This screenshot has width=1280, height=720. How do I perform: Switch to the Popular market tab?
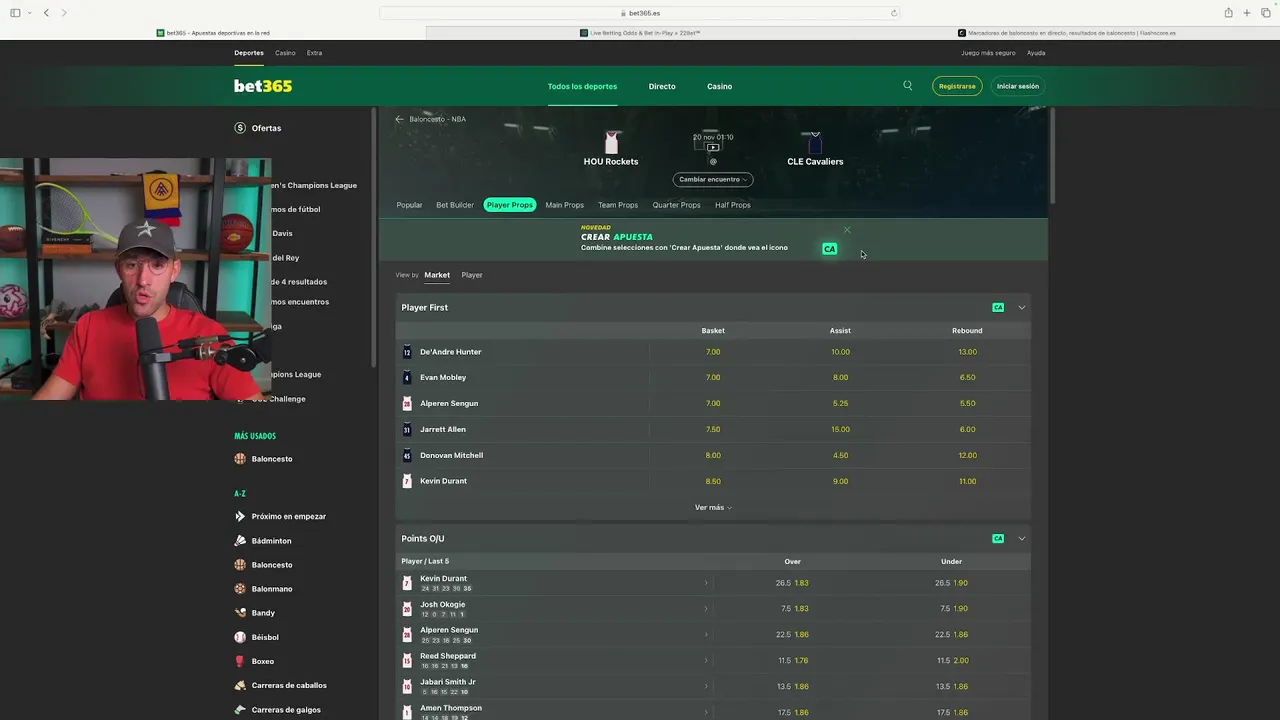[x=409, y=205]
